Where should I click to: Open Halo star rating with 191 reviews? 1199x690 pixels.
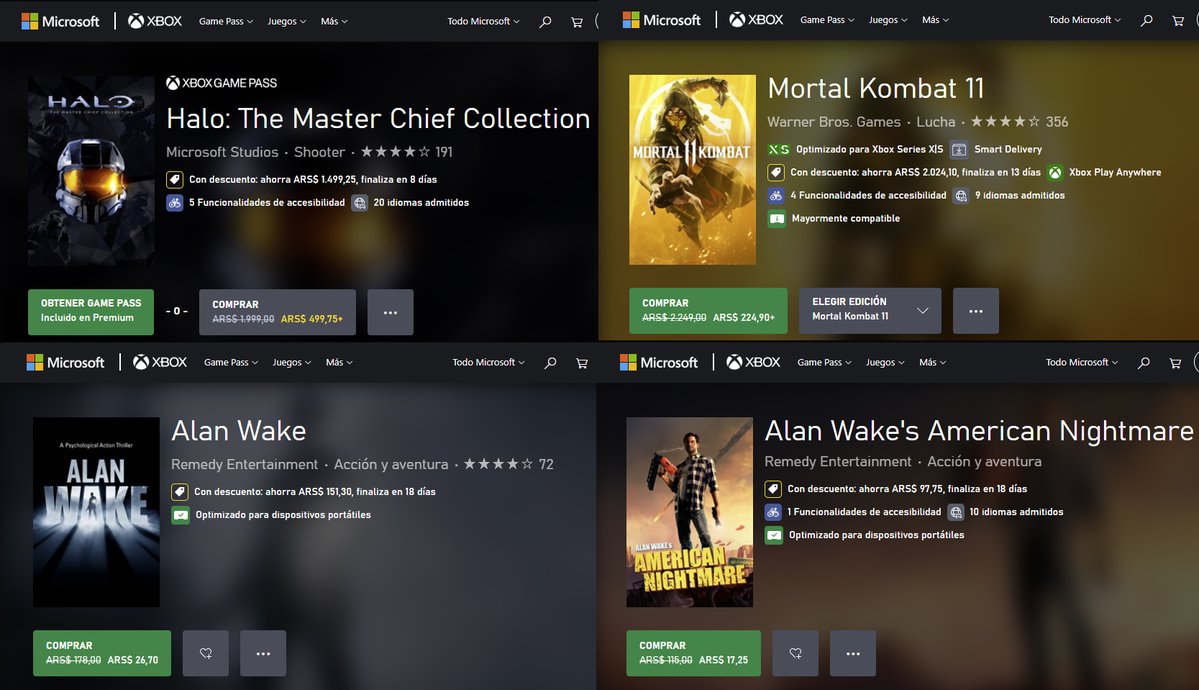click(x=407, y=152)
